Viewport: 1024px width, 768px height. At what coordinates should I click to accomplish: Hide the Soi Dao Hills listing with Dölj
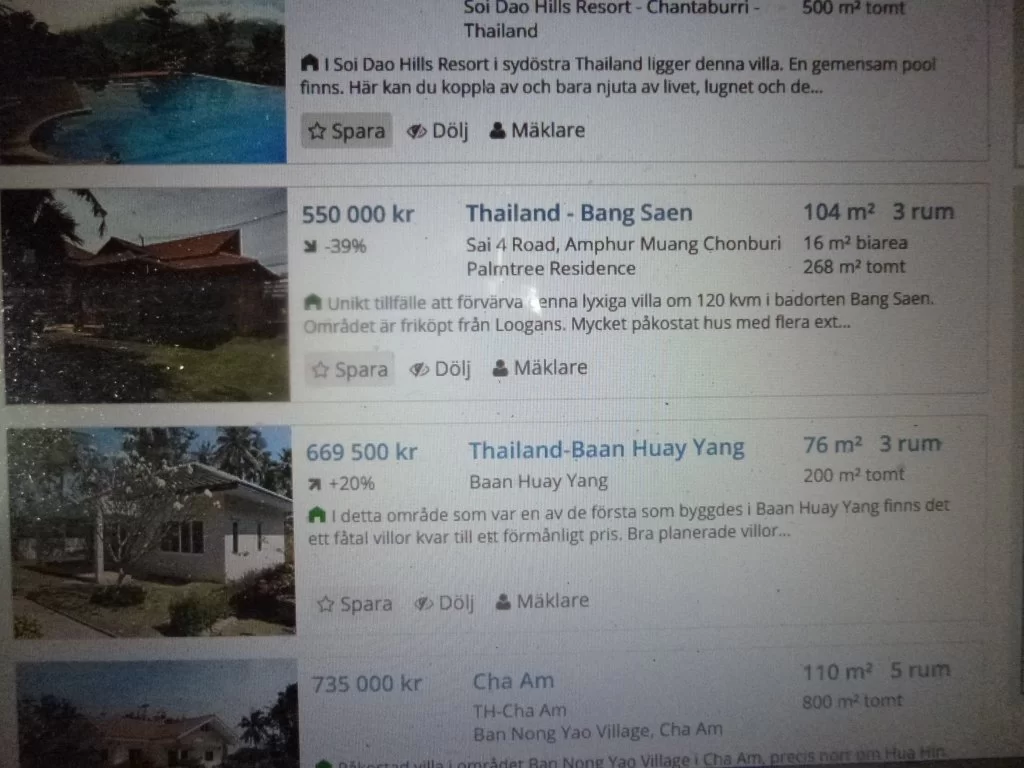[x=438, y=131]
